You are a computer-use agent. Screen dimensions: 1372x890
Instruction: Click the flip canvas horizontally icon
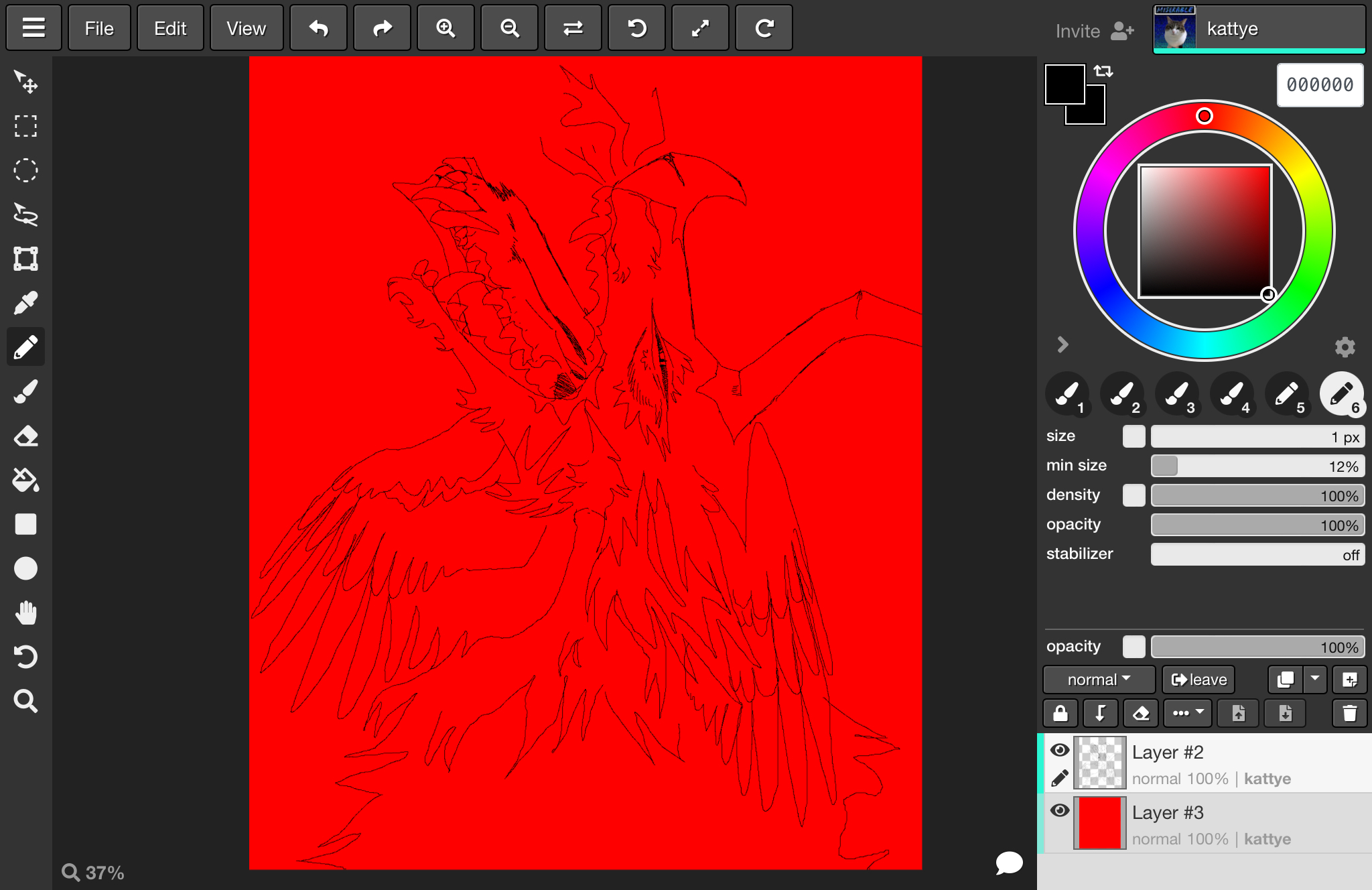[x=573, y=28]
